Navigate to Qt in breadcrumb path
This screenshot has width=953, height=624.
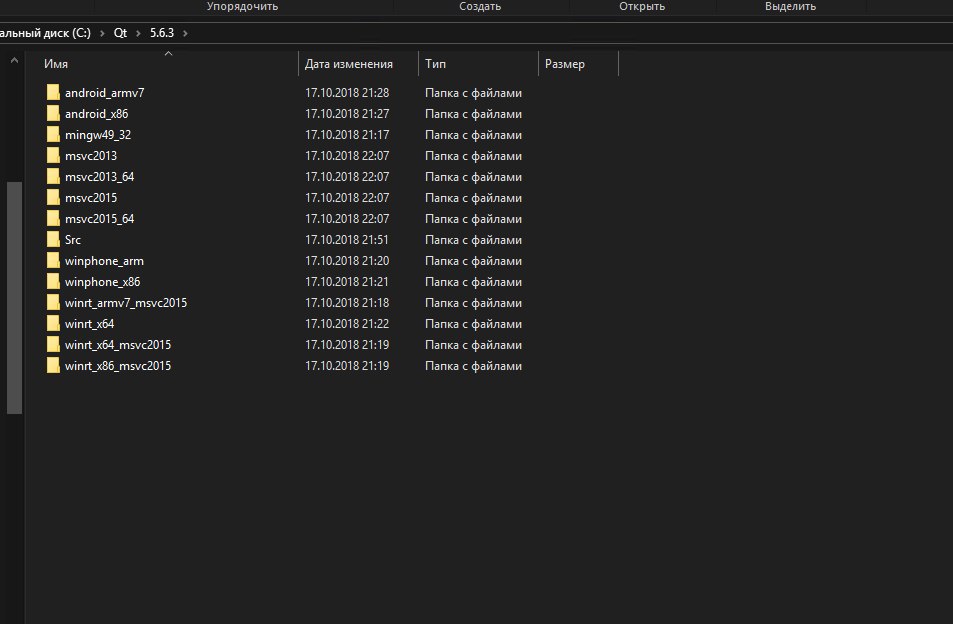120,33
